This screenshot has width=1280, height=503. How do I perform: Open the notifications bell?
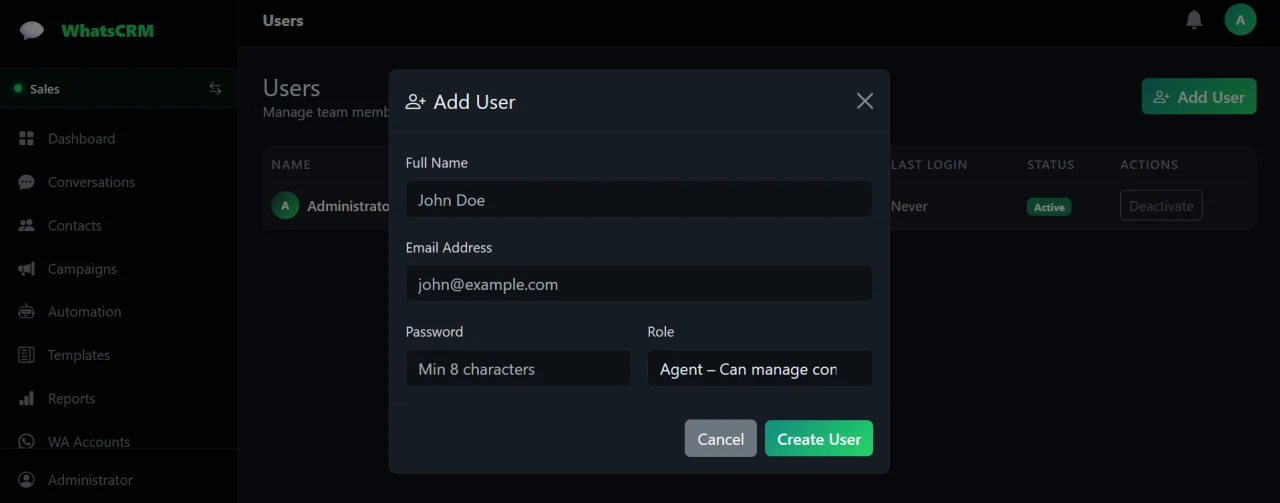(1194, 20)
